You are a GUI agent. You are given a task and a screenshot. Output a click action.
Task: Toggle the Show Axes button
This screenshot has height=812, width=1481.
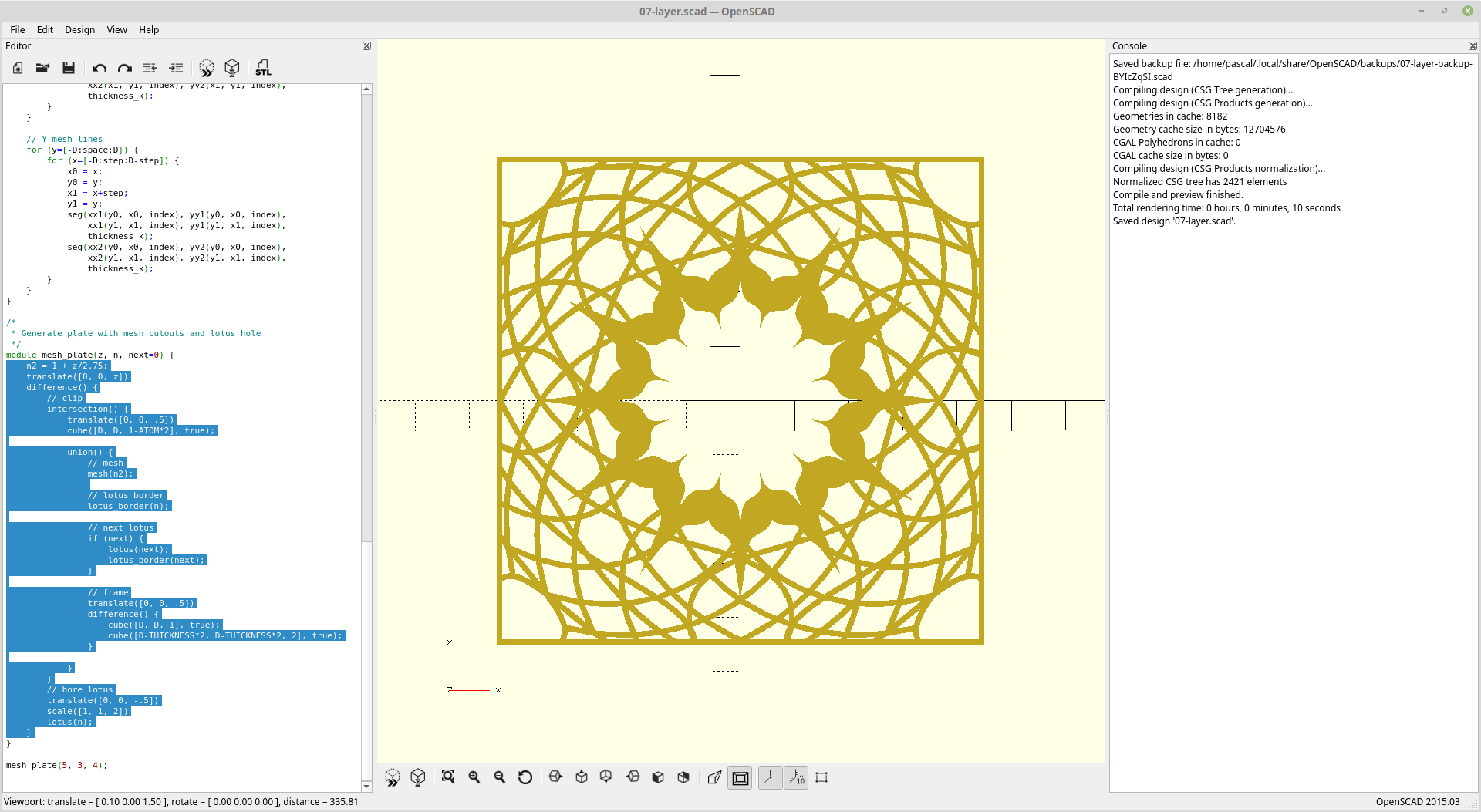[770, 777]
